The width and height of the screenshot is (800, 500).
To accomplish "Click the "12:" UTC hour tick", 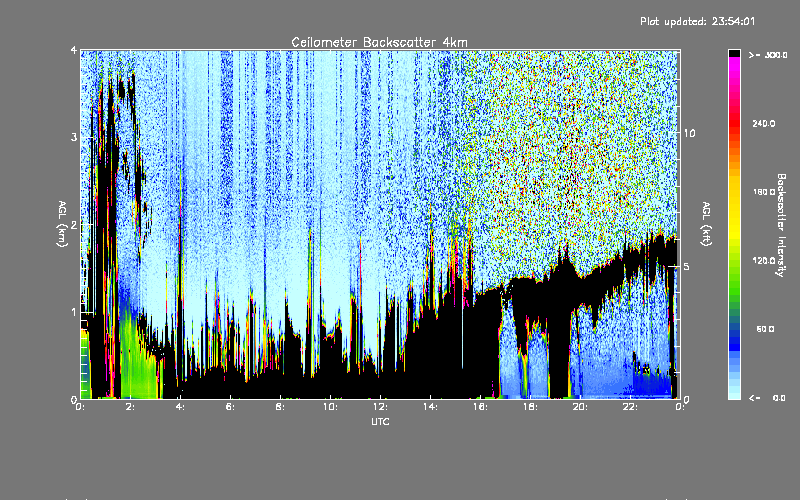I will [x=380, y=407].
